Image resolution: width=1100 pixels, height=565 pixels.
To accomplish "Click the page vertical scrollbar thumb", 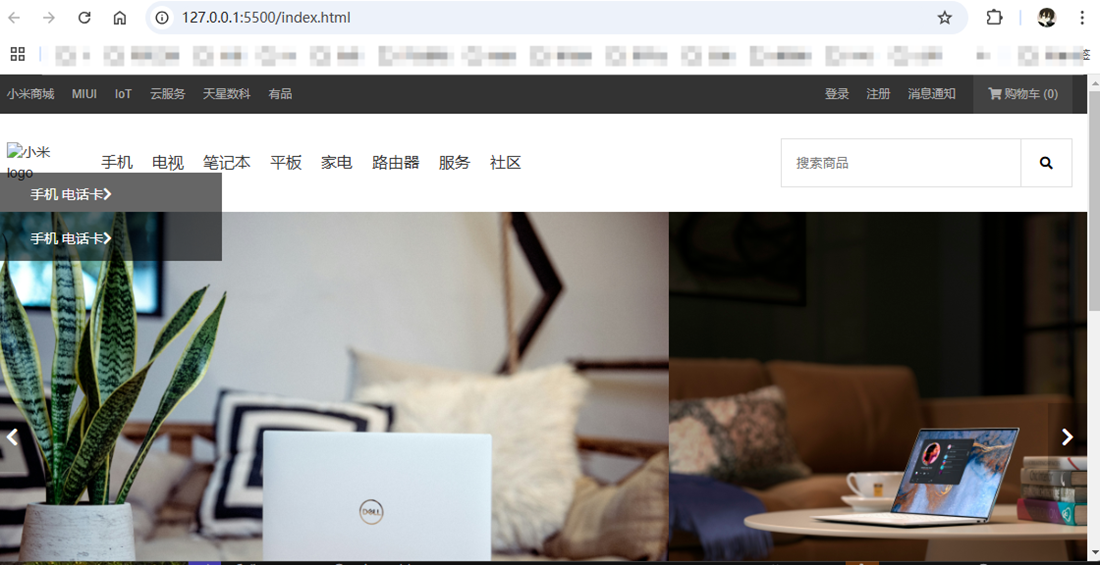I will [x=1094, y=201].
